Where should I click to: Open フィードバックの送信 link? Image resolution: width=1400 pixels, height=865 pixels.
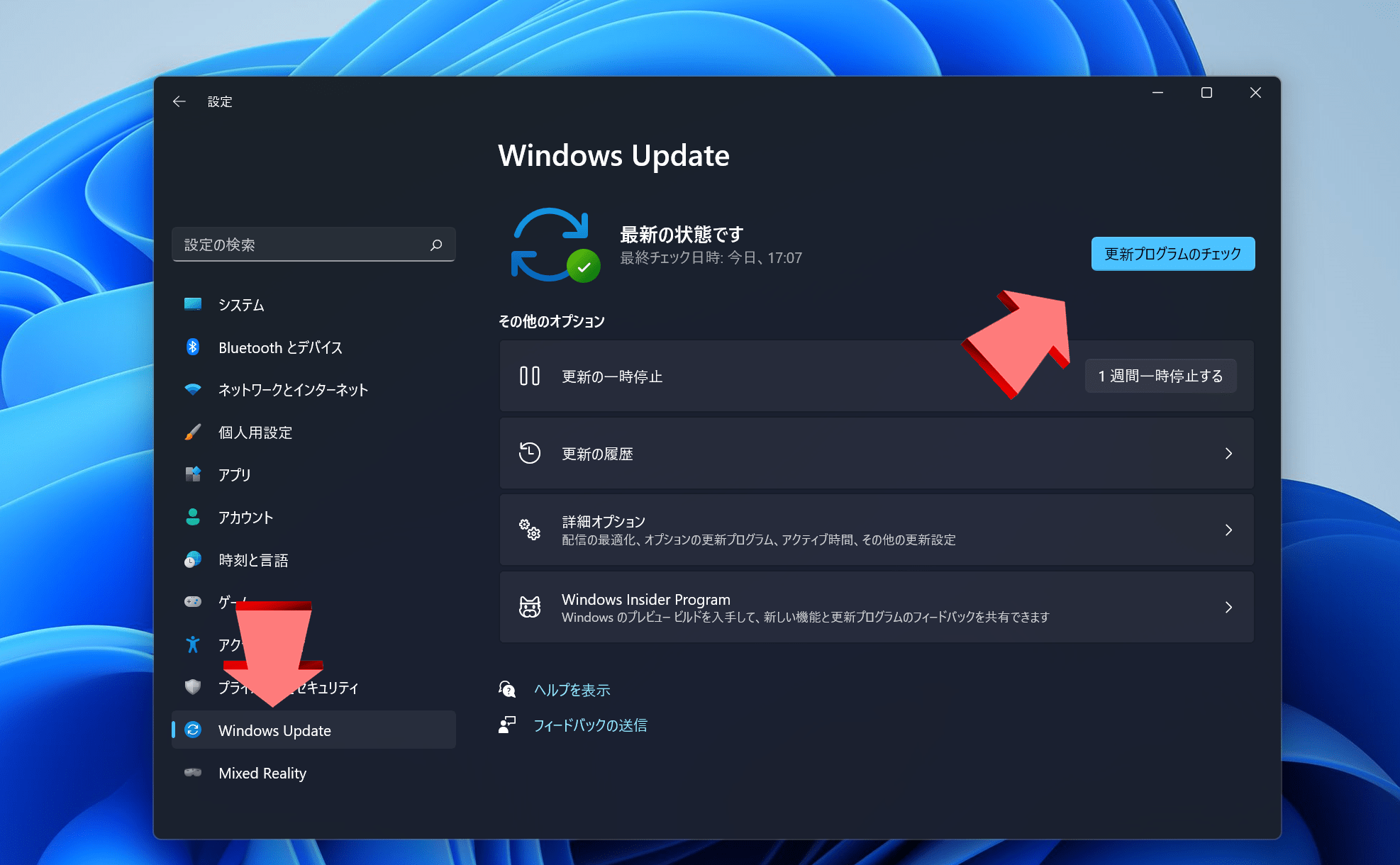point(590,725)
